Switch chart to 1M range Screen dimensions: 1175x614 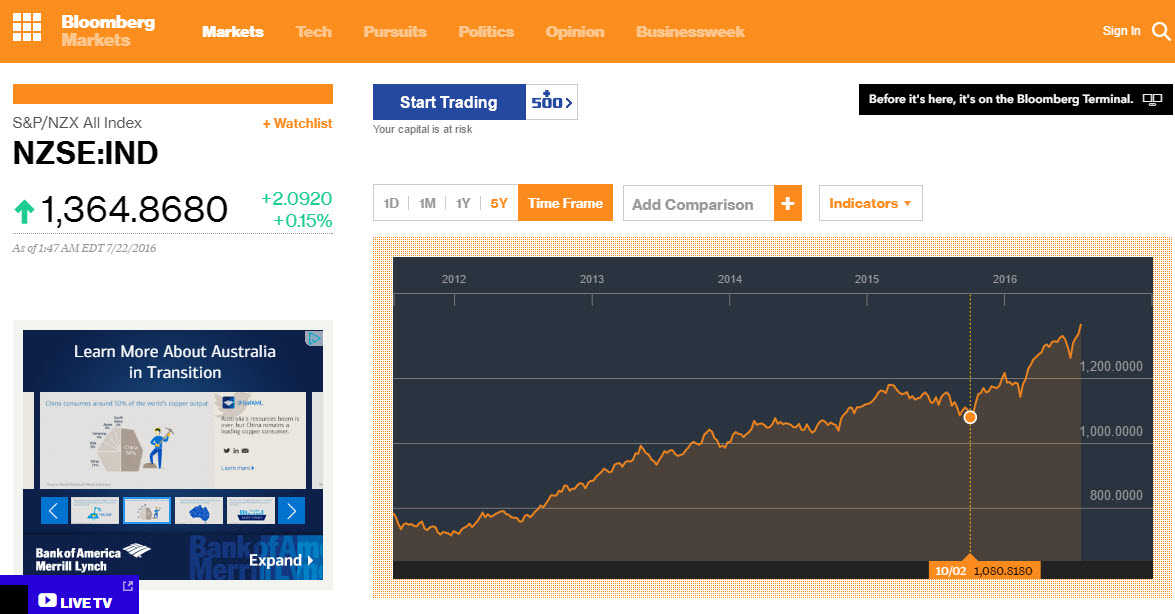tap(427, 203)
